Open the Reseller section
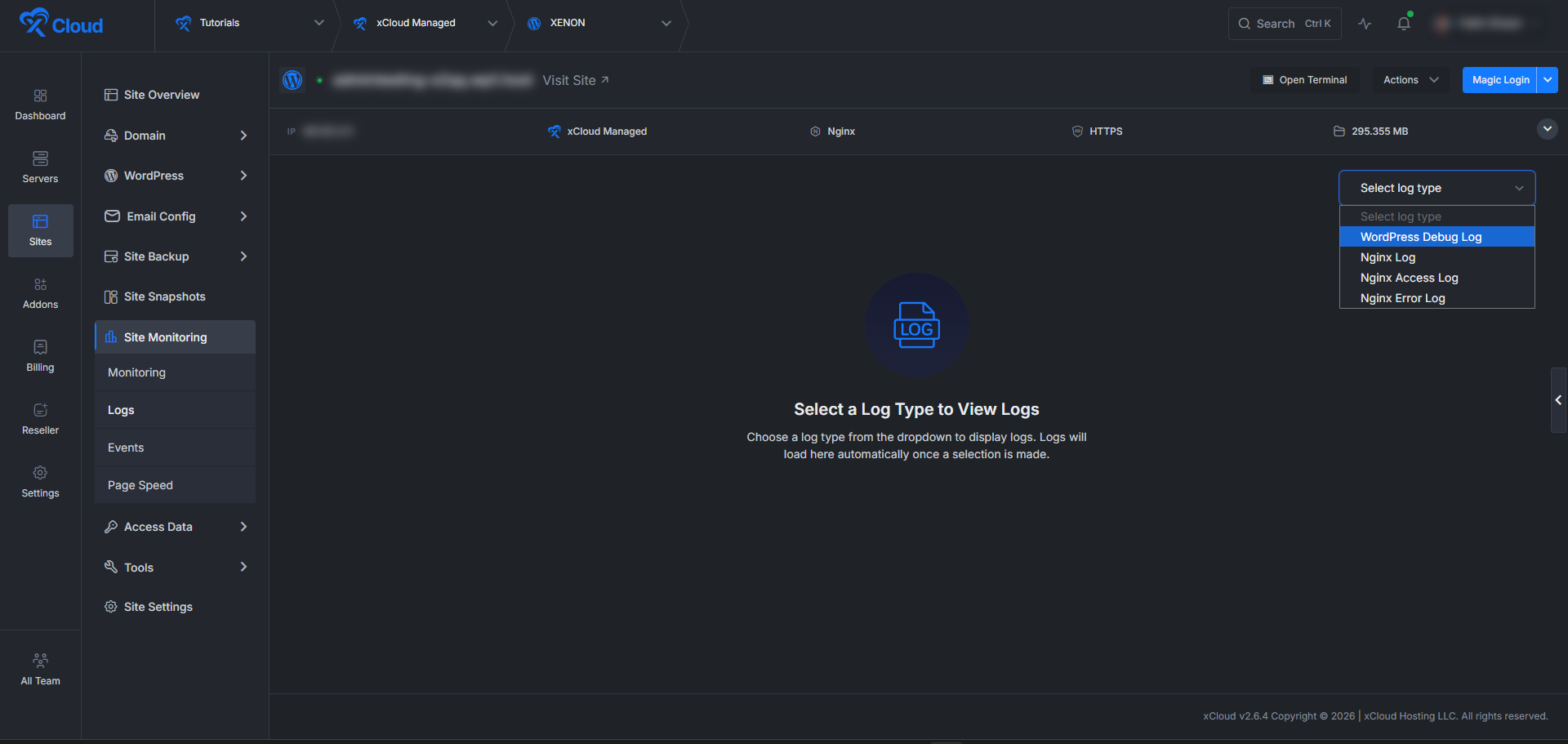Viewport: 1568px width, 744px height. coord(40,420)
